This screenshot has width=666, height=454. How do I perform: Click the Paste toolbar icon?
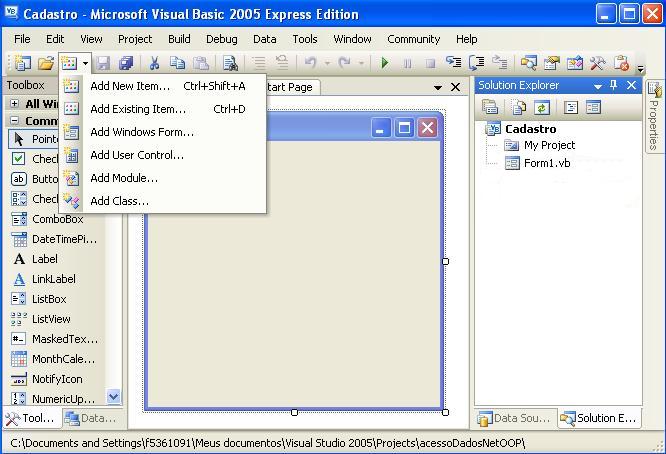pos(200,63)
